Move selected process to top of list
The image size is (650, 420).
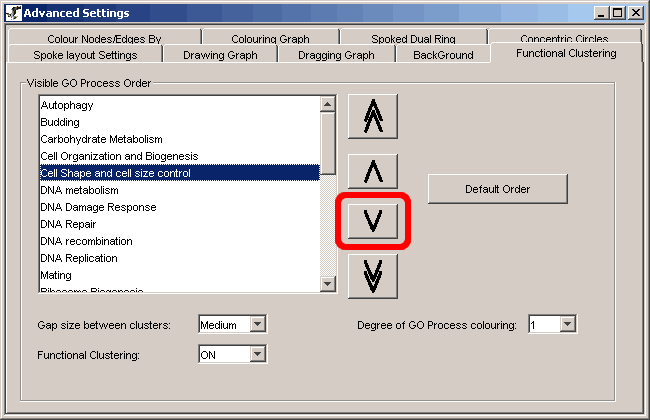coord(372,119)
